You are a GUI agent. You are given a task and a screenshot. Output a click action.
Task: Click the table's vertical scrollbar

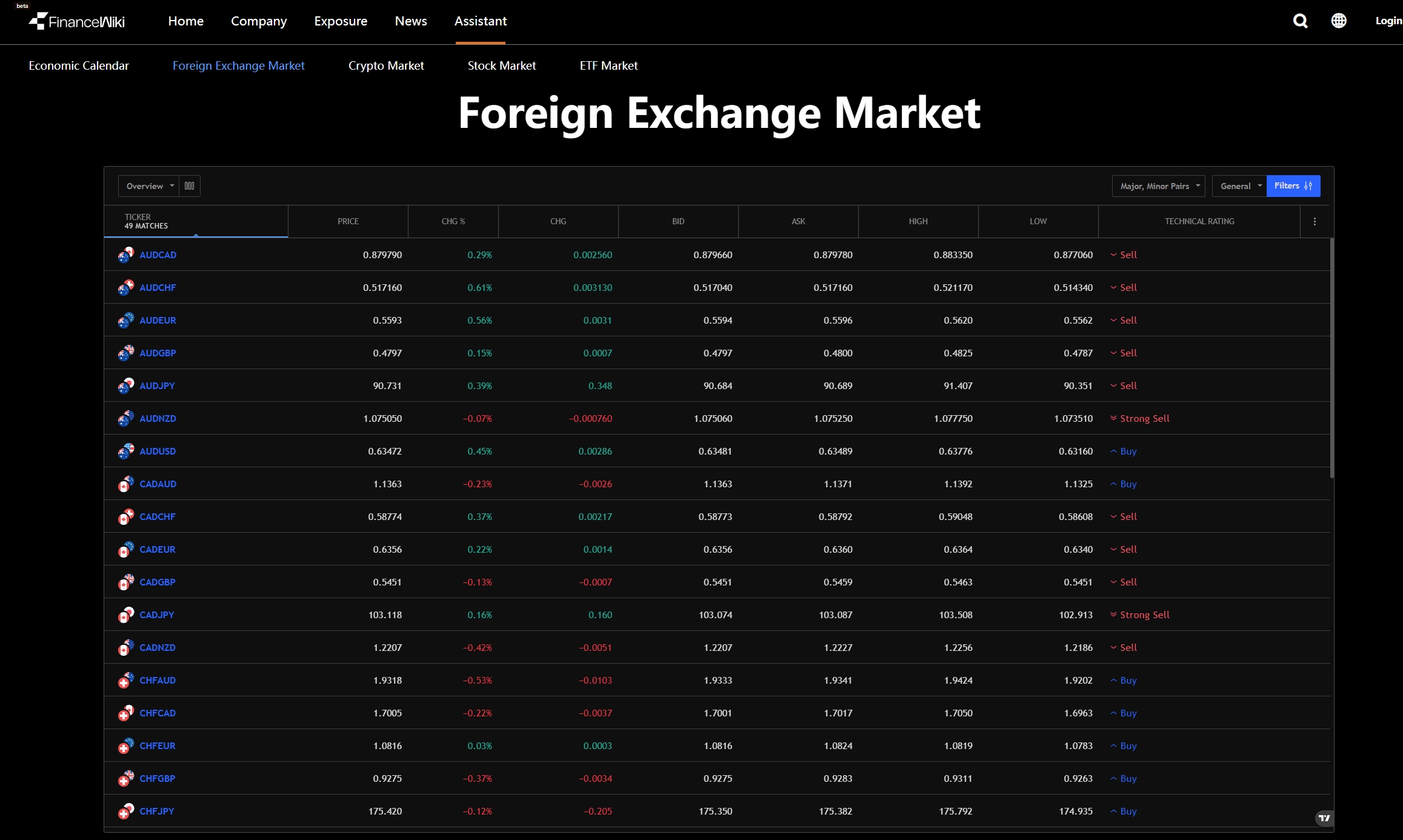[1331, 358]
